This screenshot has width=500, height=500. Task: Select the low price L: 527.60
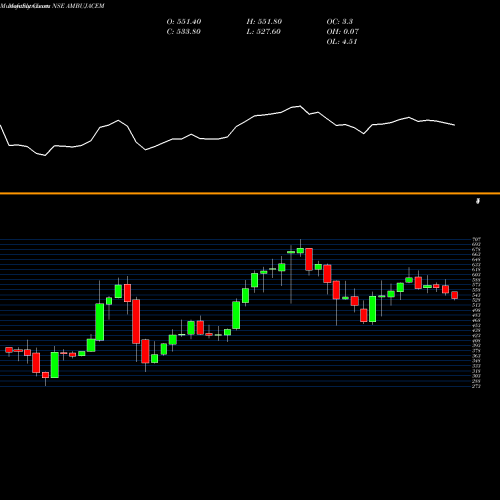point(263,32)
